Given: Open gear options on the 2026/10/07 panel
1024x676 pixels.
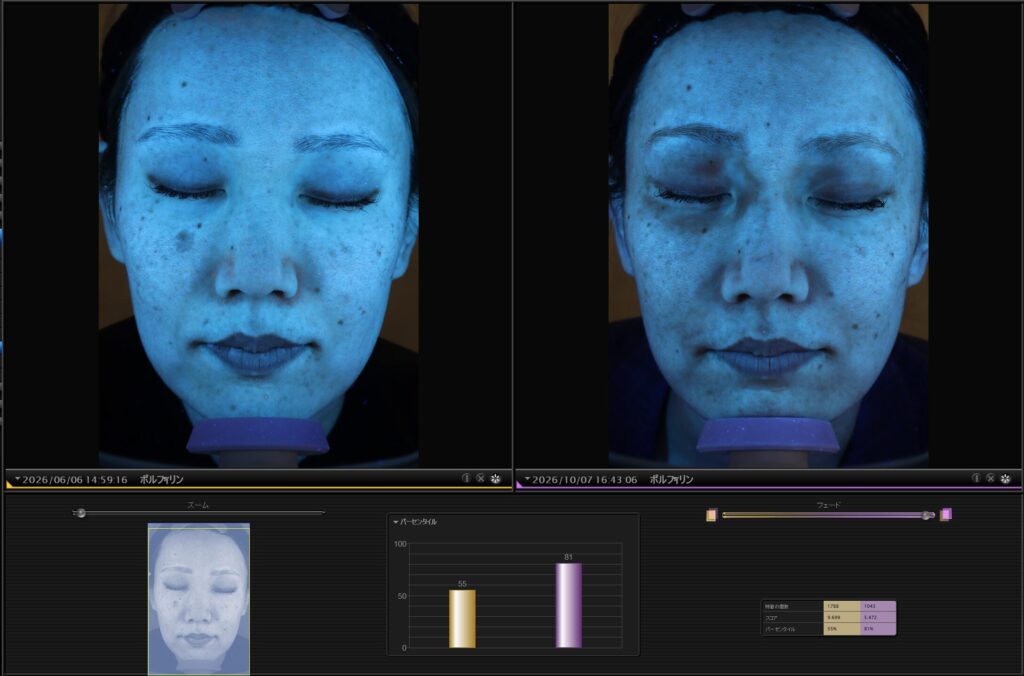Looking at the screenshot, I should [x=1006, y=479].
